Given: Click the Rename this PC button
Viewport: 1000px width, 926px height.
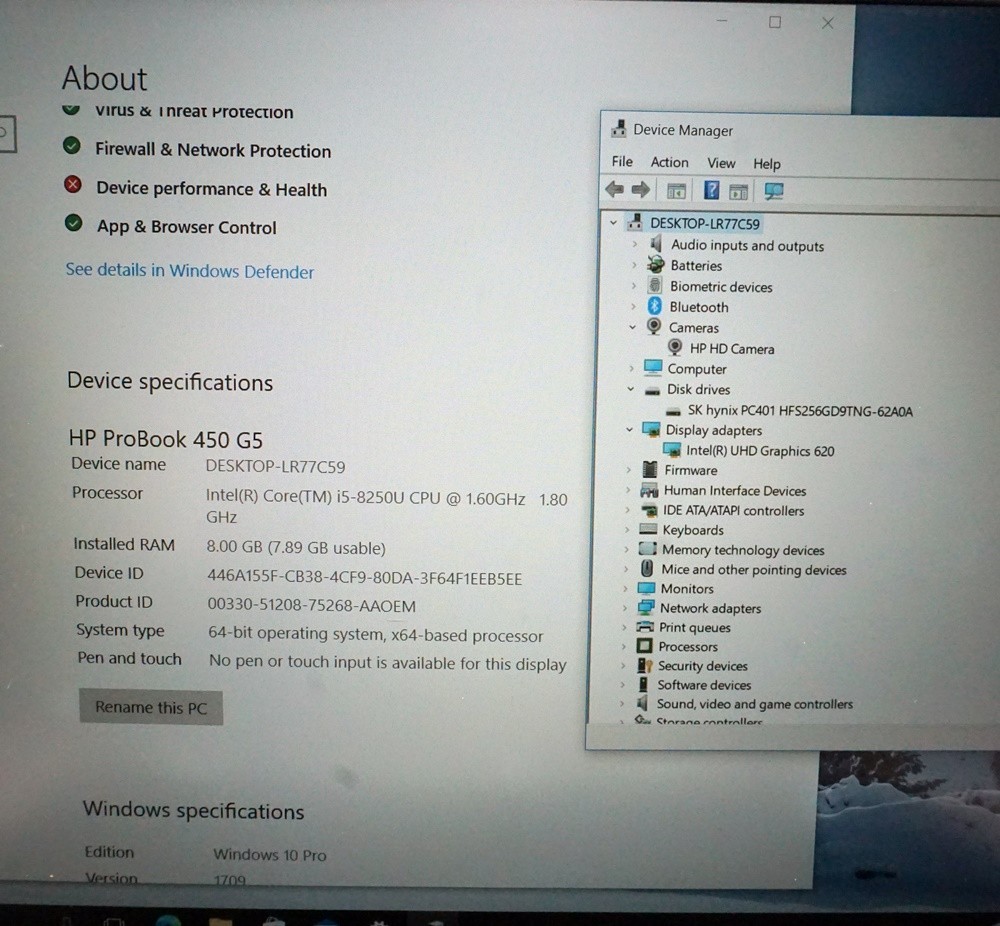Looking at the screenshot, I should point(151,707).
